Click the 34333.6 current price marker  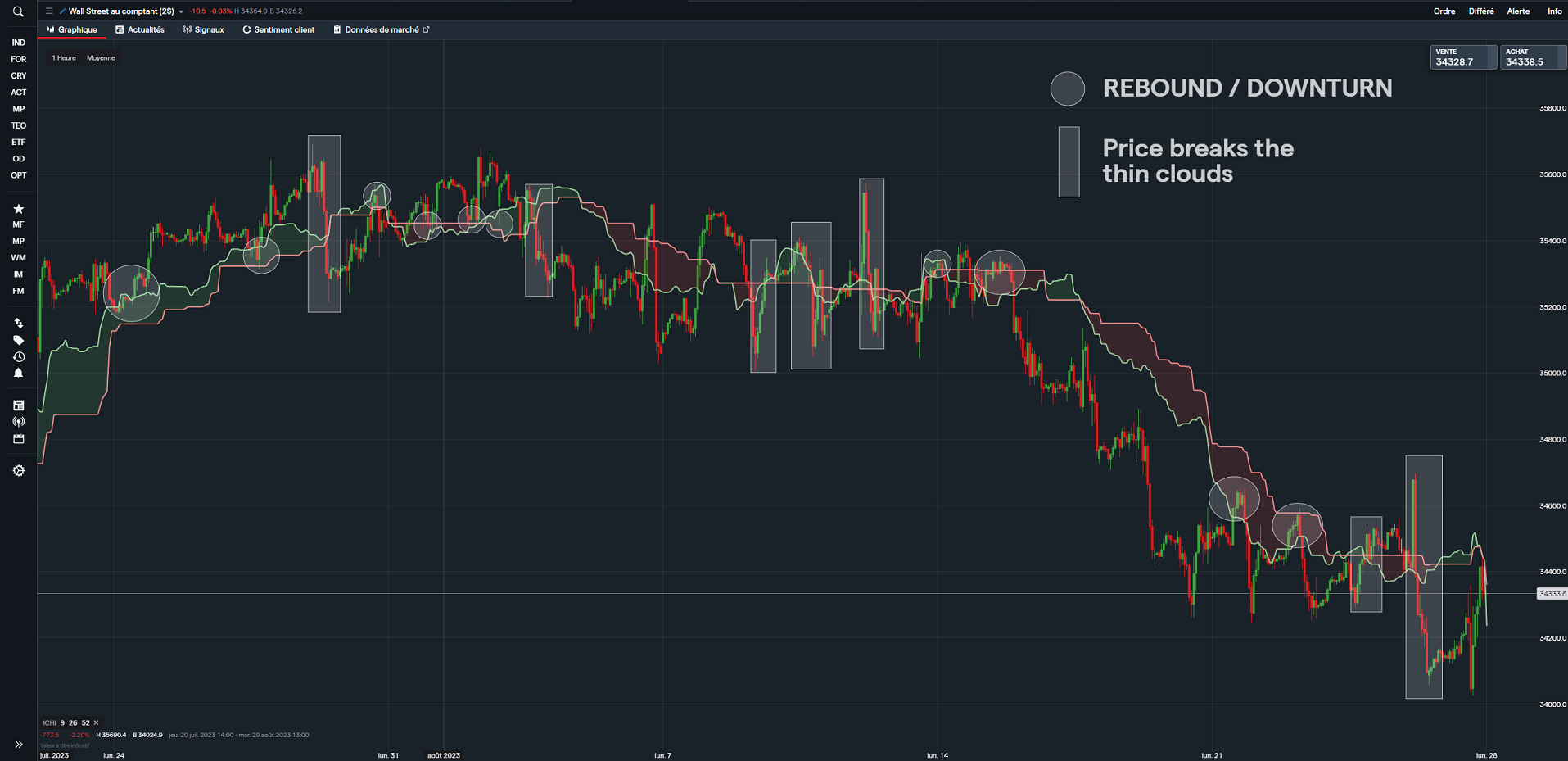click(x=1552, y=594)
